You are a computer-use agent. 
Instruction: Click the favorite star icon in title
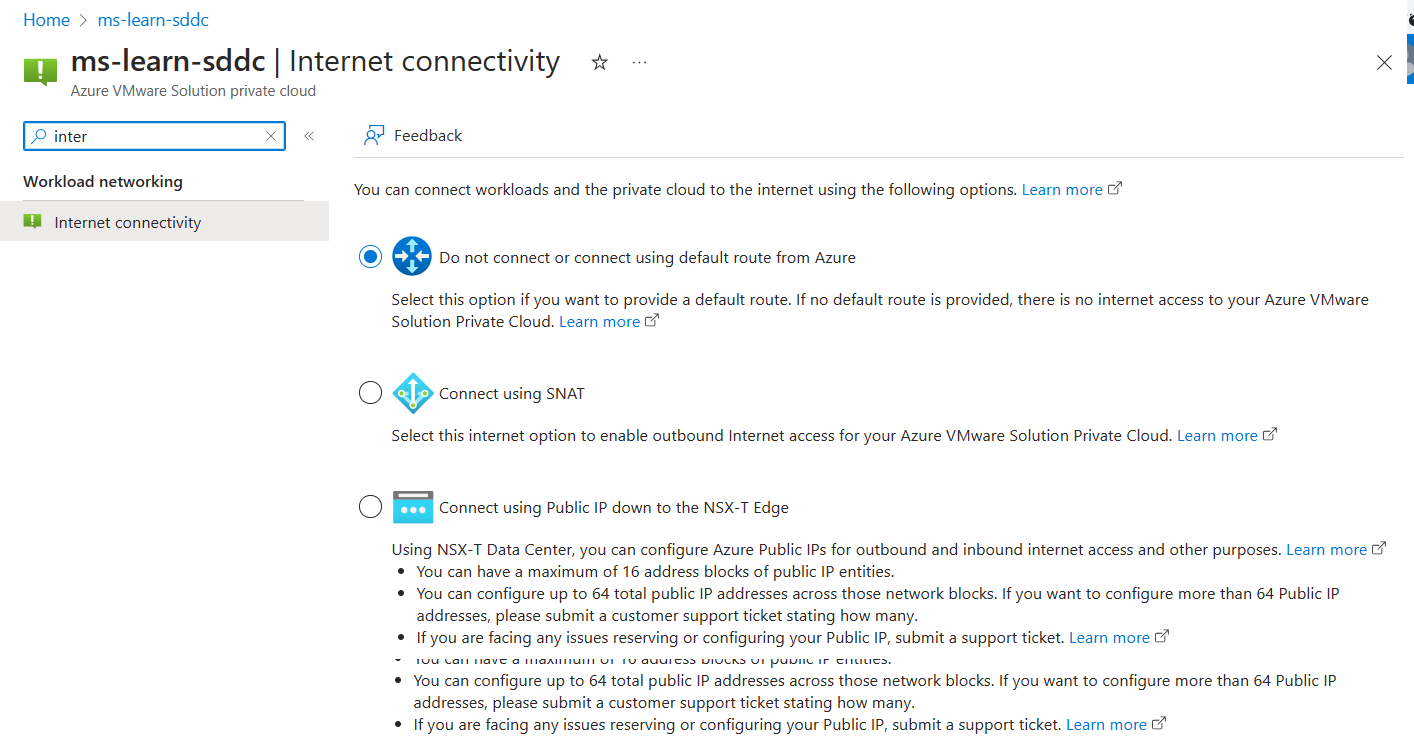(599, 63)
